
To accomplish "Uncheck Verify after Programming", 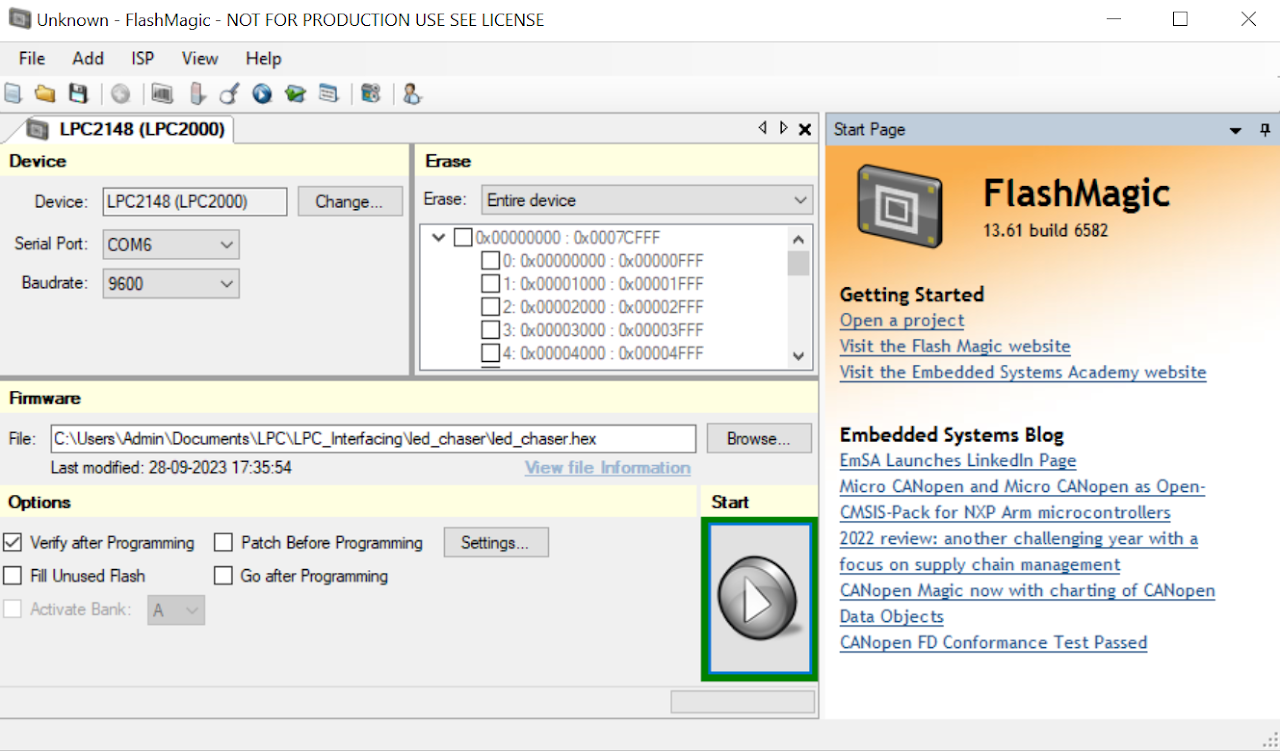I will (13, 543).
